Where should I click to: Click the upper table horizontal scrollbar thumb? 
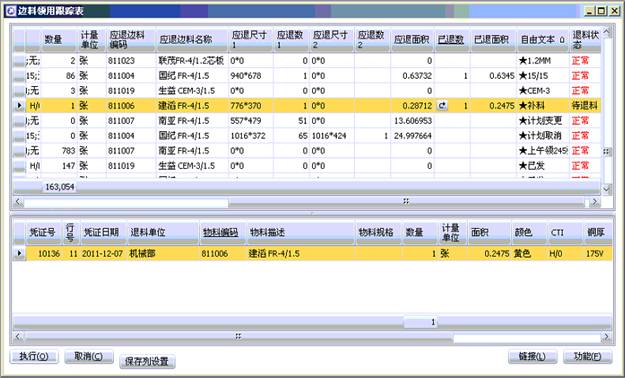(x=407, y=202)
